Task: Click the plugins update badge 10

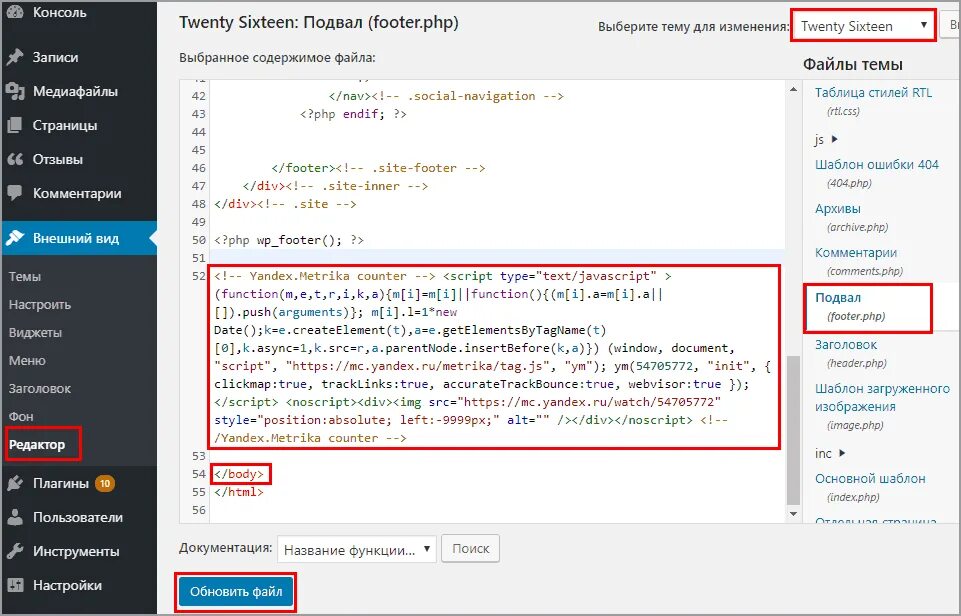Action: [105, 484]
